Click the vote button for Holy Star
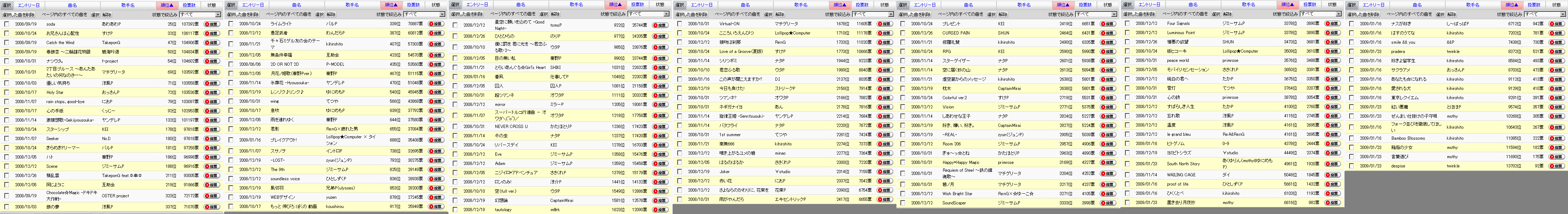The image size is (1568, 214). pyautogui.click(x=211, y=92)
